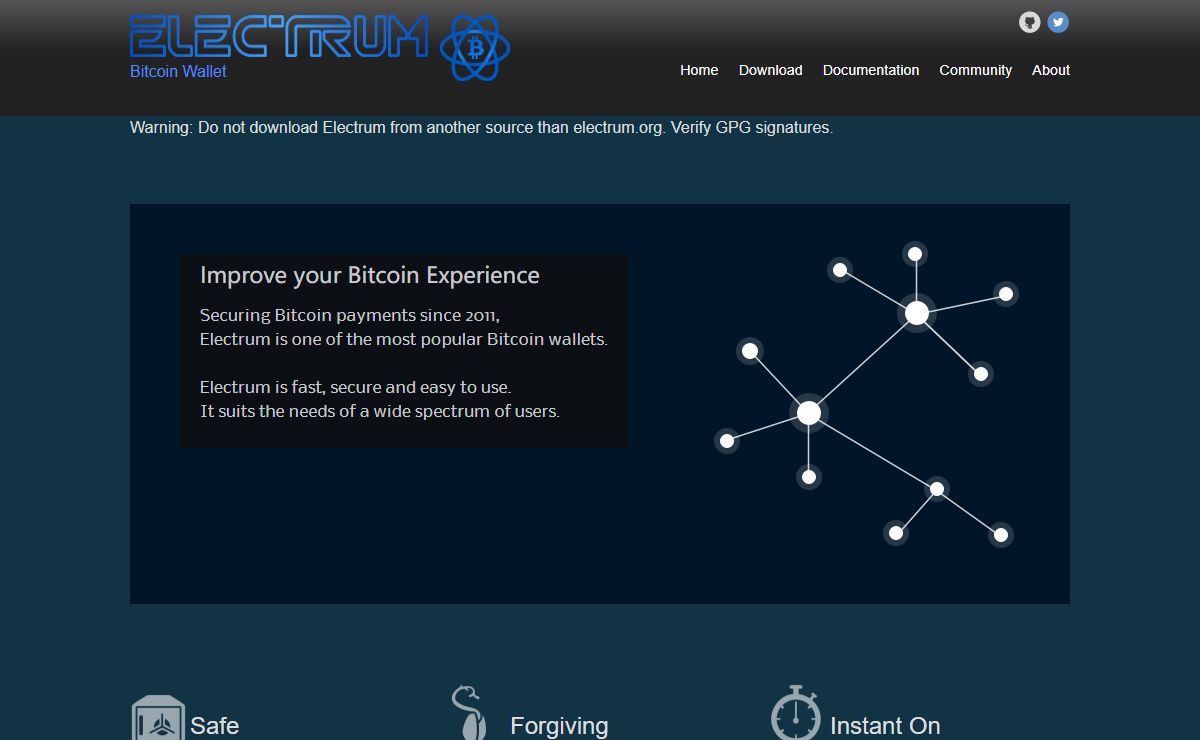Image resolution: width=1200 pixels, height=740 pixels.
Task: Open the Download page
Action: [x=770, y=70]
